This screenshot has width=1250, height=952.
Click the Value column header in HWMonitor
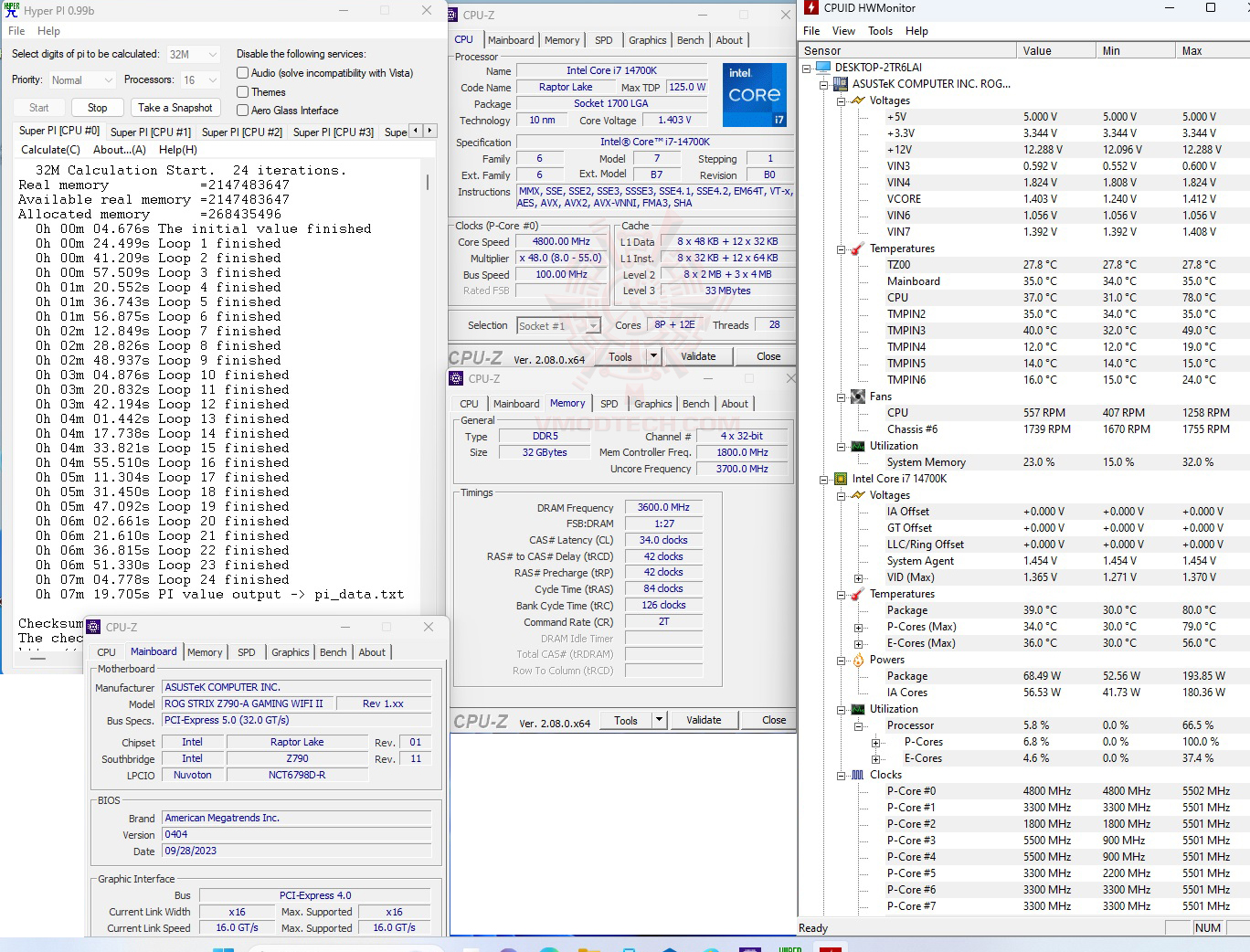click(1055, 51)
